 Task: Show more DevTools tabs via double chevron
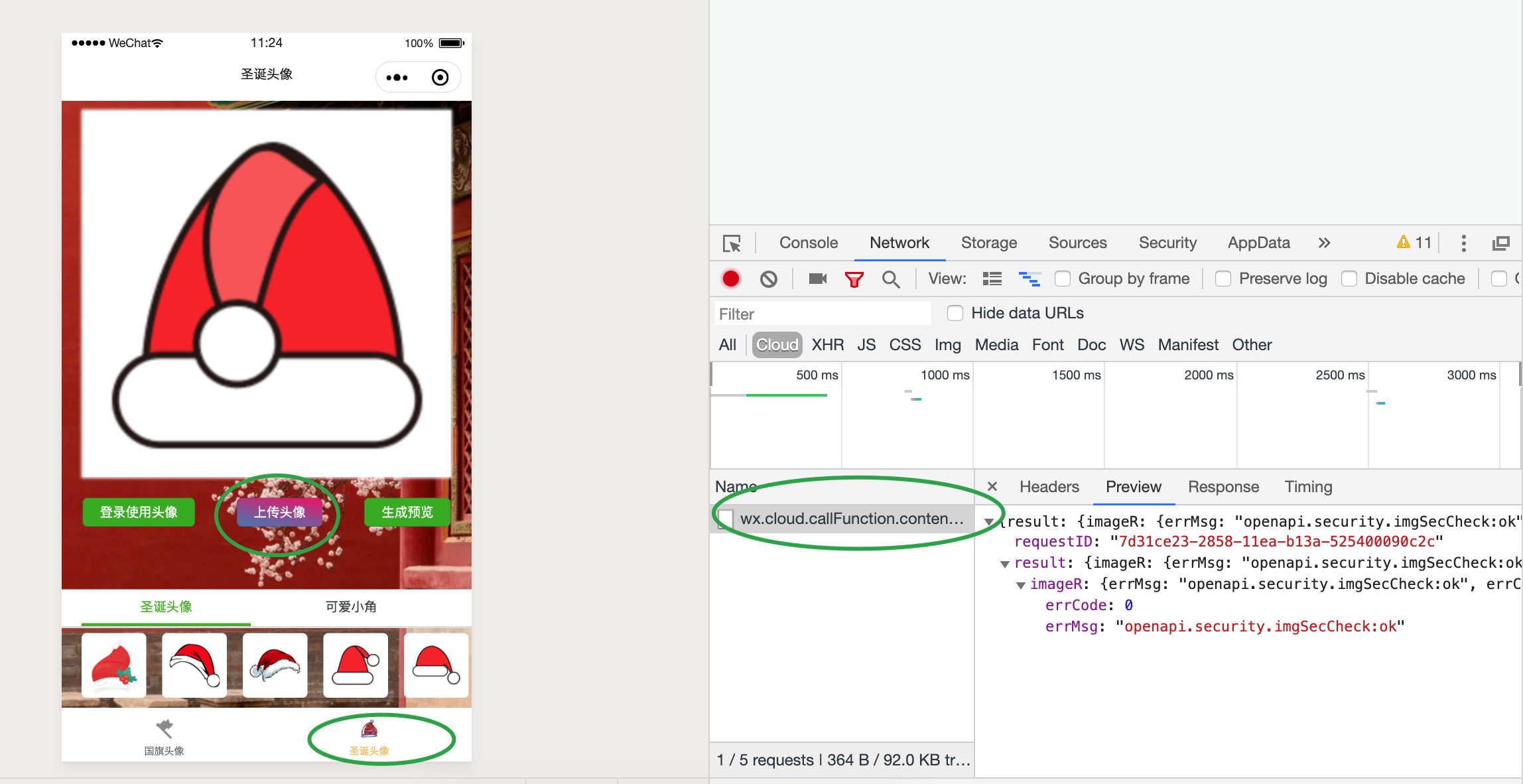pyautogui.click(x=1324, y=243)
